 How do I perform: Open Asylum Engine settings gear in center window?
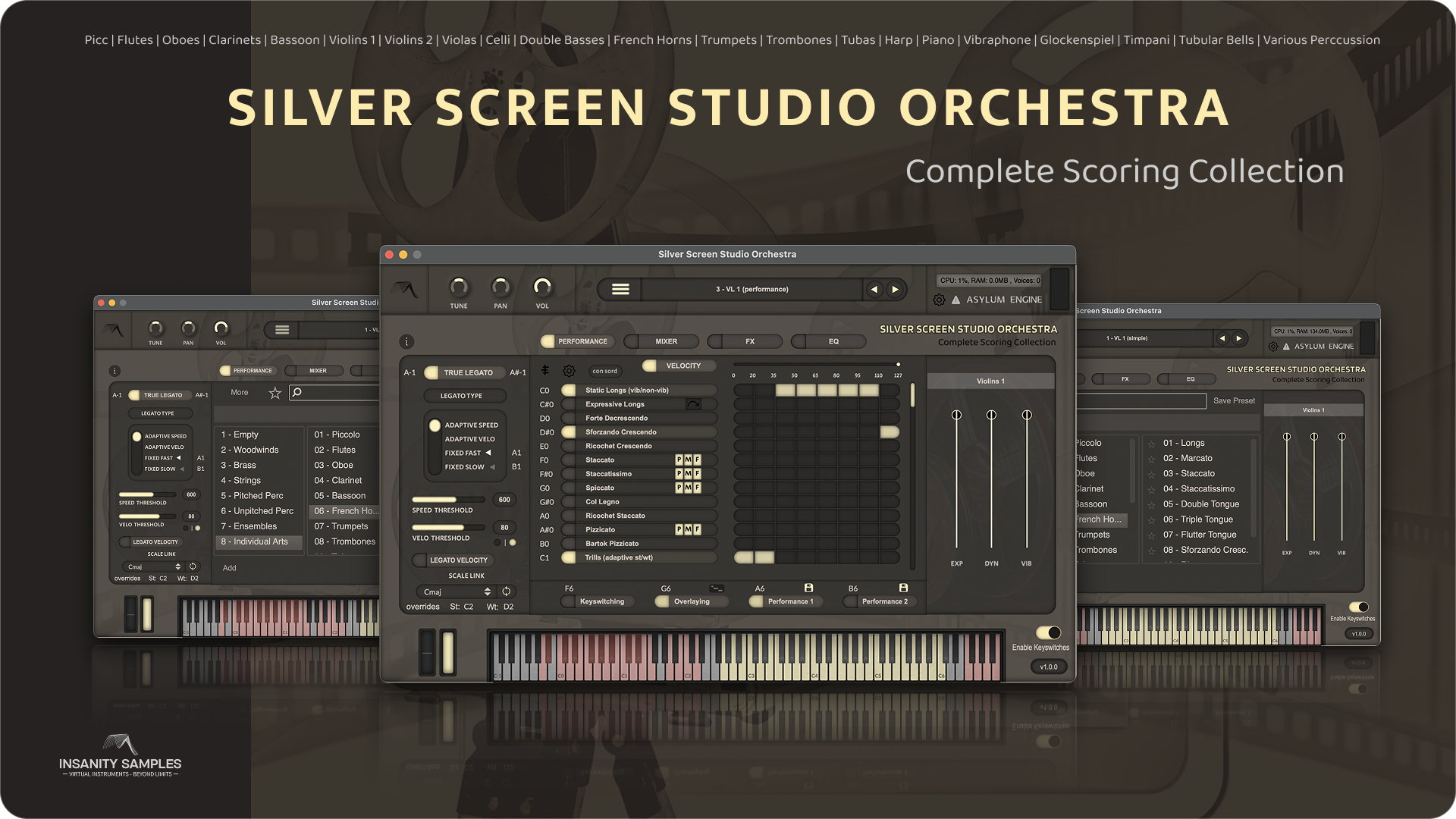click(x=939, y=300)
